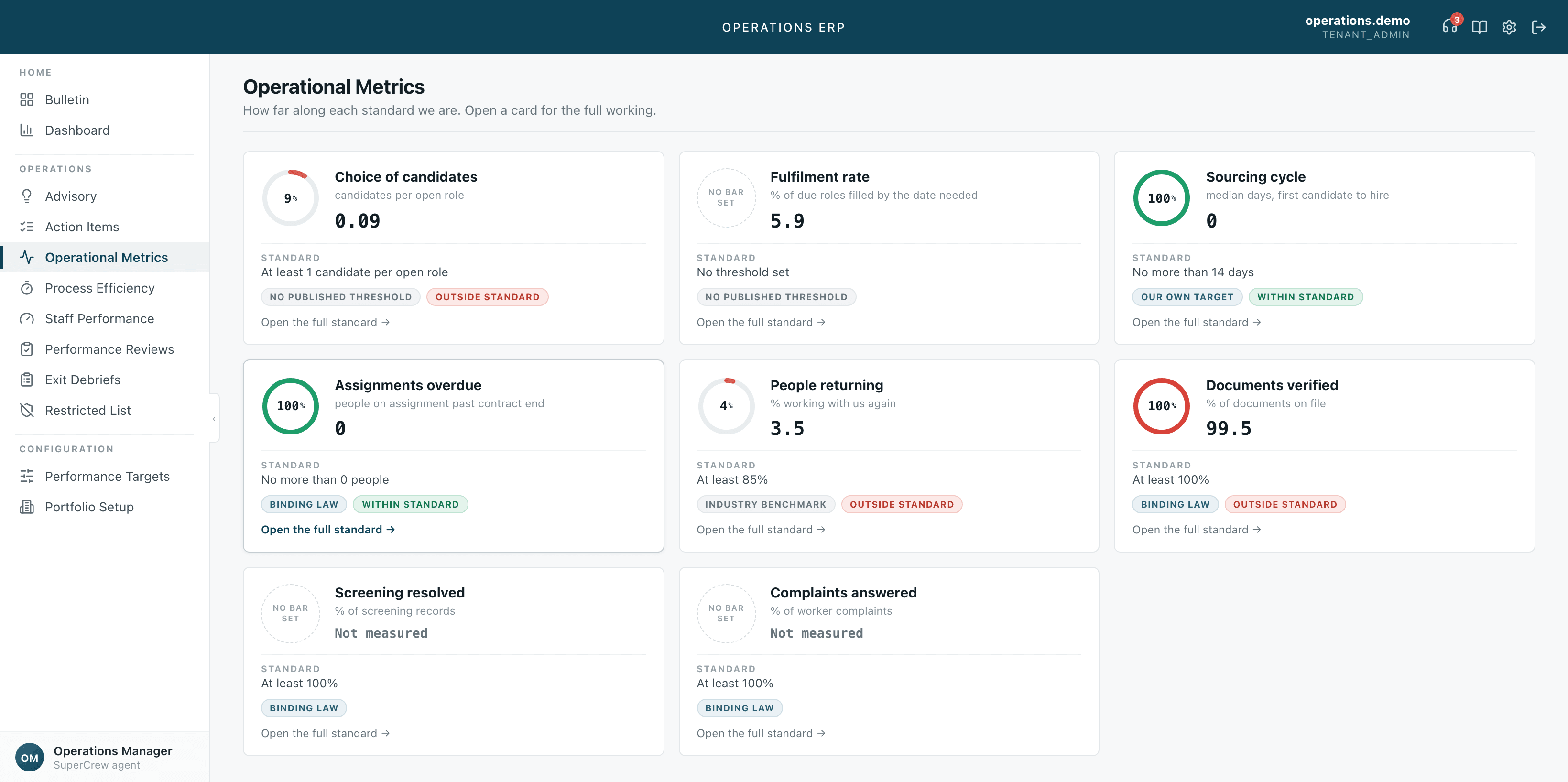Select Process Efficiency in sidebar

point(105,288)
